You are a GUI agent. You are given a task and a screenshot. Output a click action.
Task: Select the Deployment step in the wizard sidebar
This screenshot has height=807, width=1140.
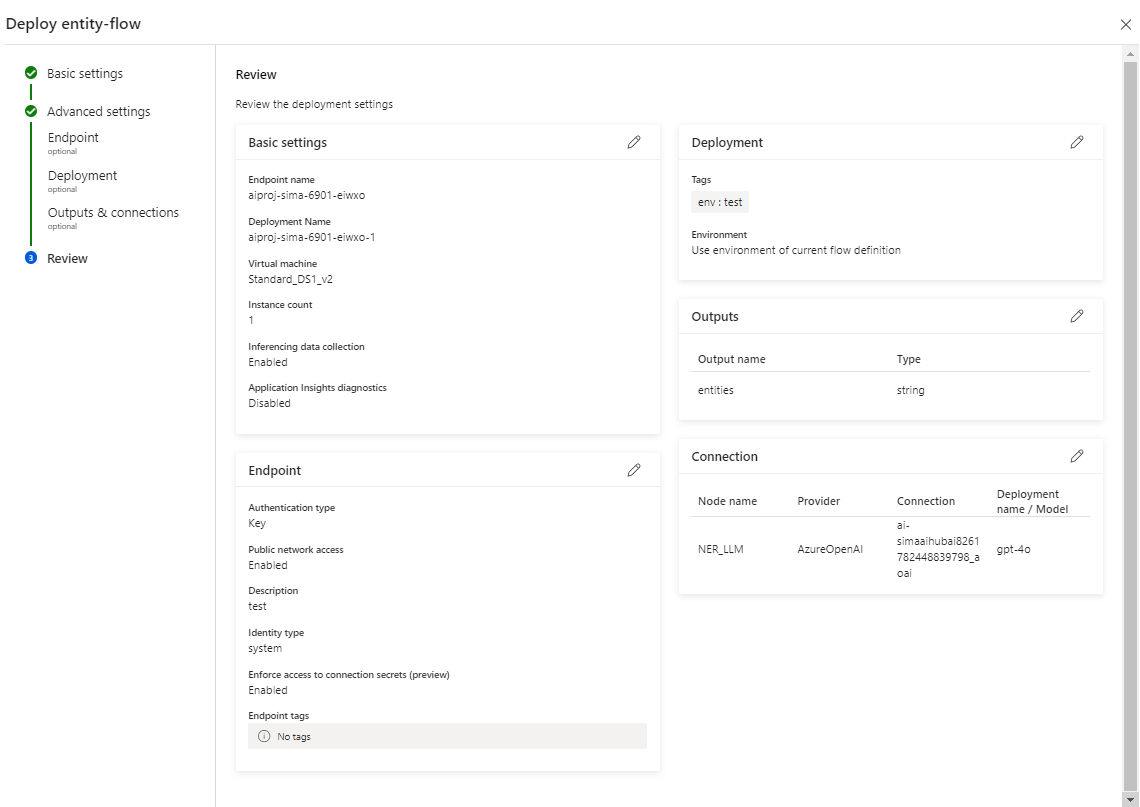[x=82, y=175]
